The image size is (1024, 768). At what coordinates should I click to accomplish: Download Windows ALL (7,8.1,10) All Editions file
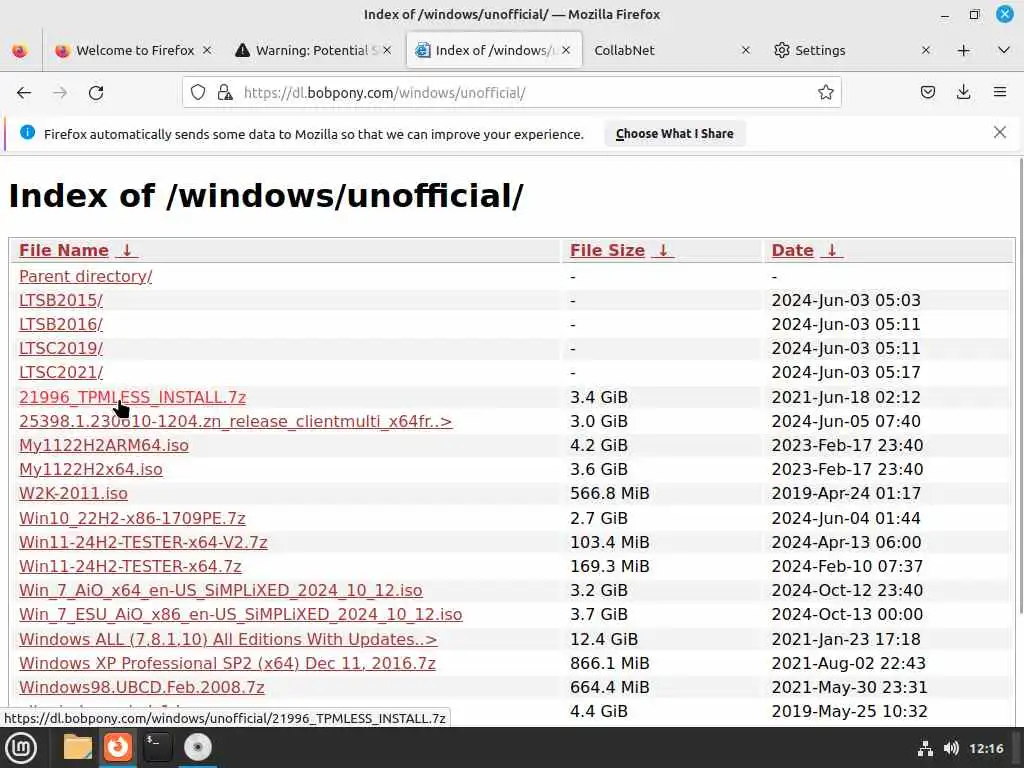(228, 639)
